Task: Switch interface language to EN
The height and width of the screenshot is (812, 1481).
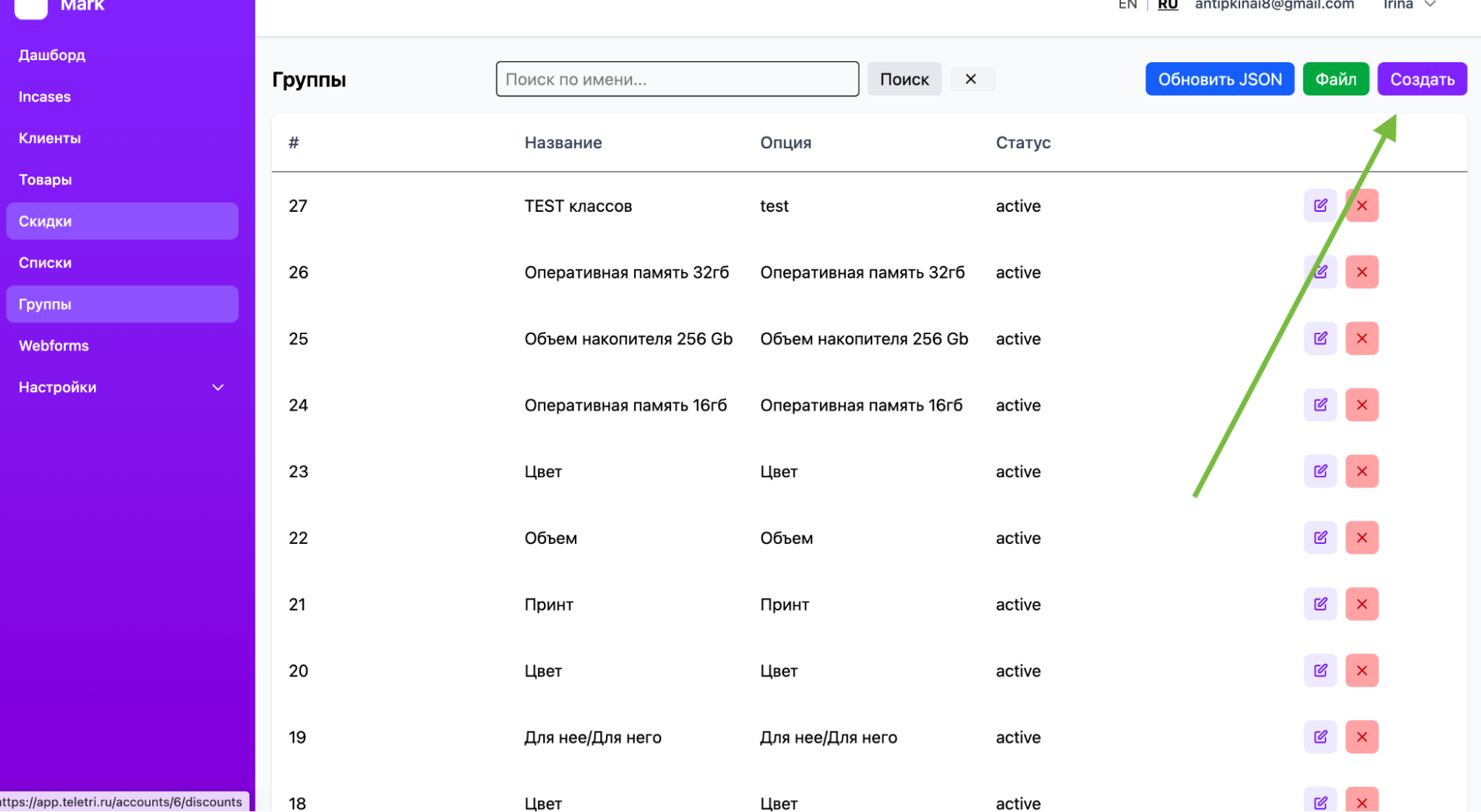Action: click(1127, 5)
